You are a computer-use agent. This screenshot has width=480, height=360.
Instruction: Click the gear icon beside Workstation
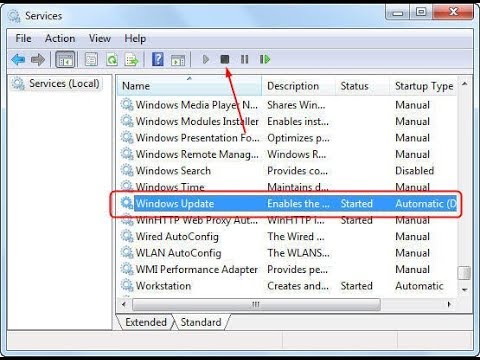pyautogui.click(x=127, y=285)
